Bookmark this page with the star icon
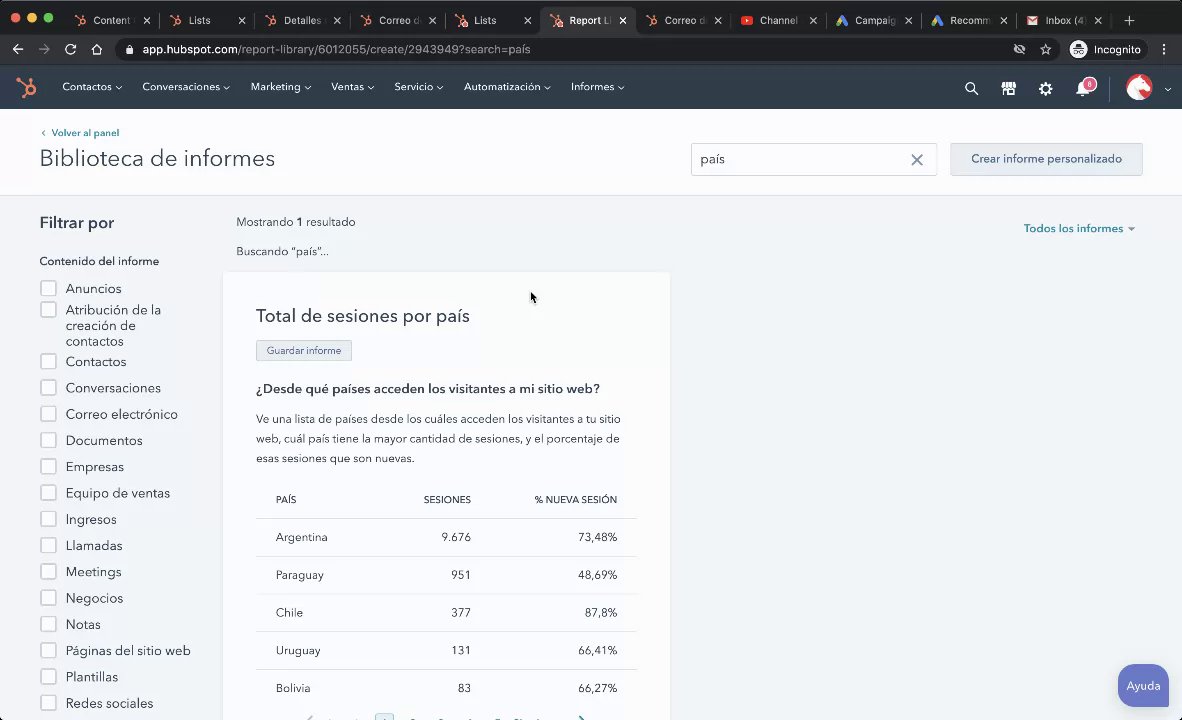1182x720 pixels. [x=1046, y=49]
